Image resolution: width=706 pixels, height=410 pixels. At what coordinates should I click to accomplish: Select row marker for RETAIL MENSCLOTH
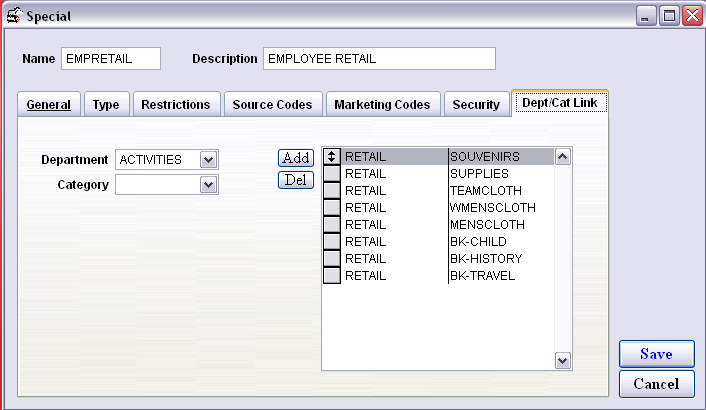332,225
